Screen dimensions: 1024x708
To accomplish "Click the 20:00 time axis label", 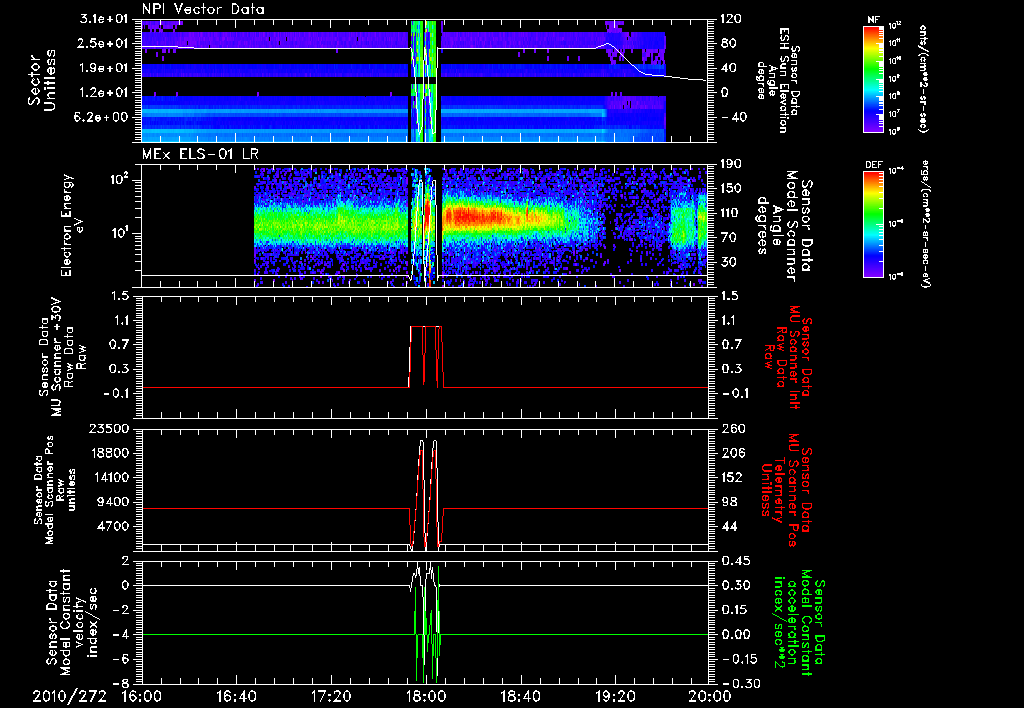I will (710, 696).
